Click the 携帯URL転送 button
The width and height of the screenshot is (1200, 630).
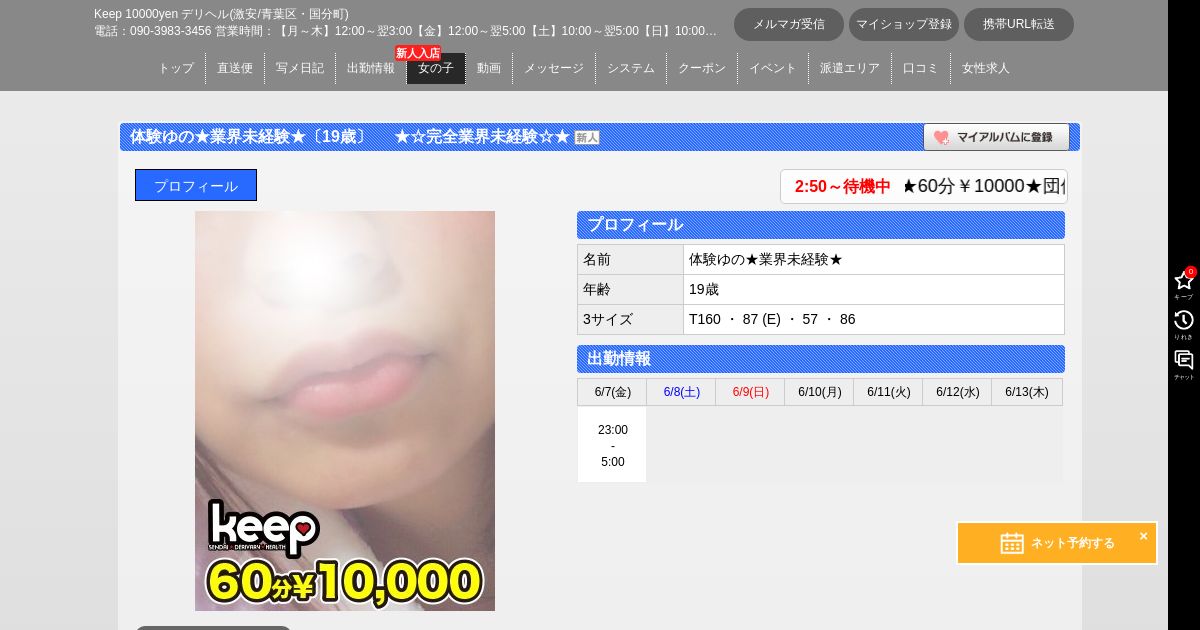[1019, 25]
